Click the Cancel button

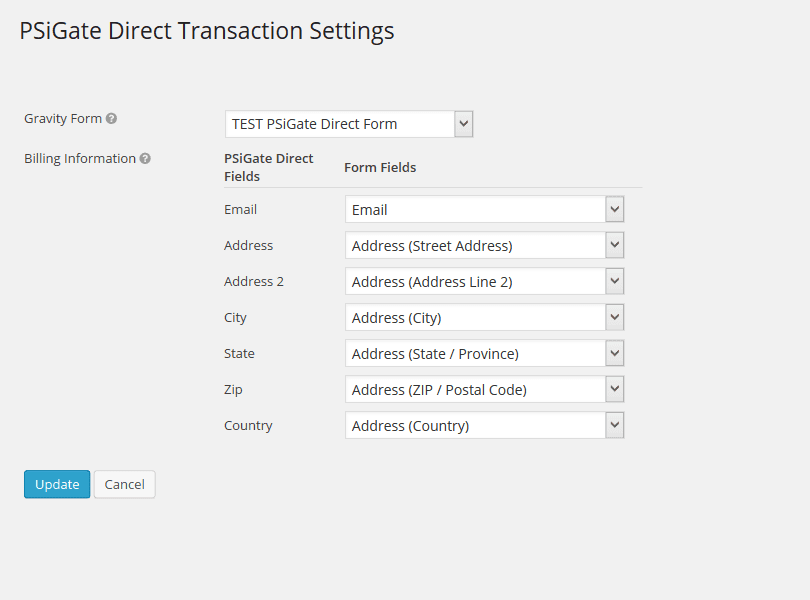click(124, 484)
